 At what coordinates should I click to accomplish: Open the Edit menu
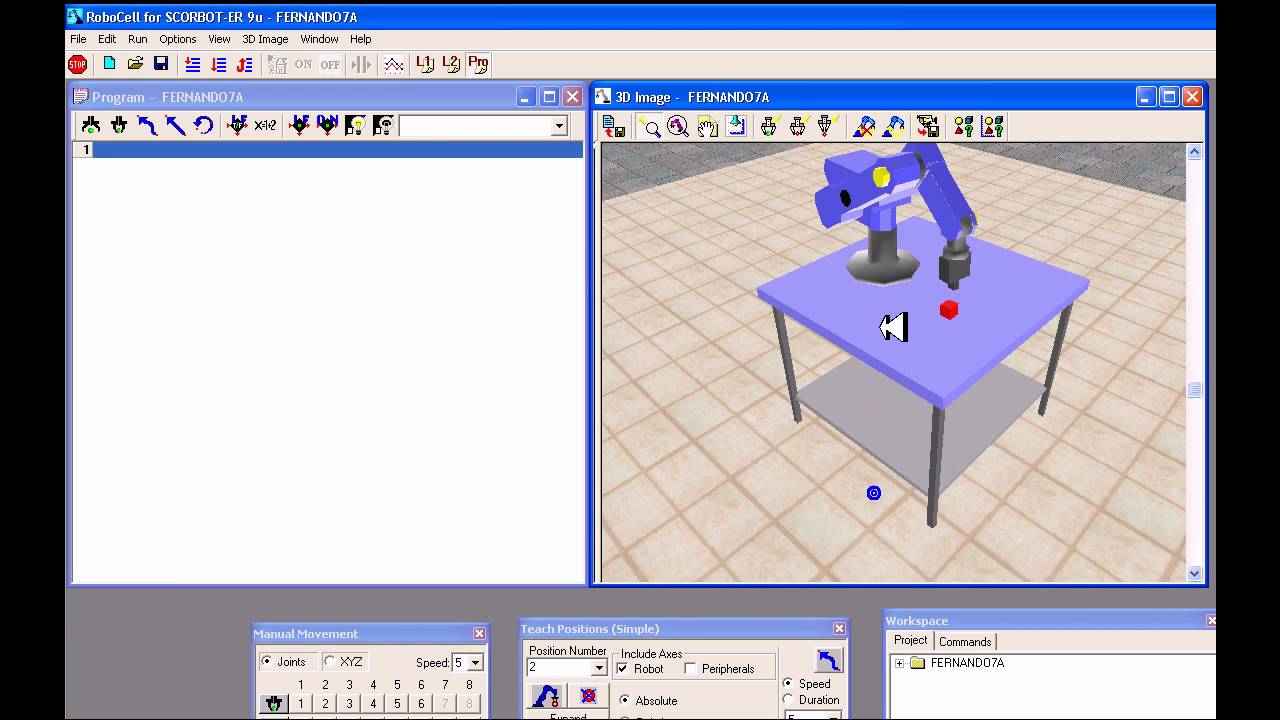pyautogui.click(x=107, y=39)
